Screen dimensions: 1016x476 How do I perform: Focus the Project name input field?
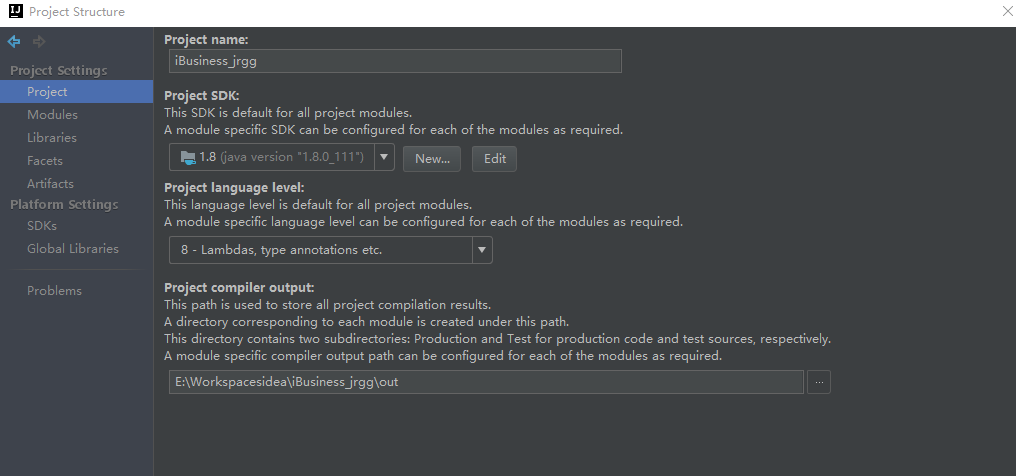coord(395,61)
